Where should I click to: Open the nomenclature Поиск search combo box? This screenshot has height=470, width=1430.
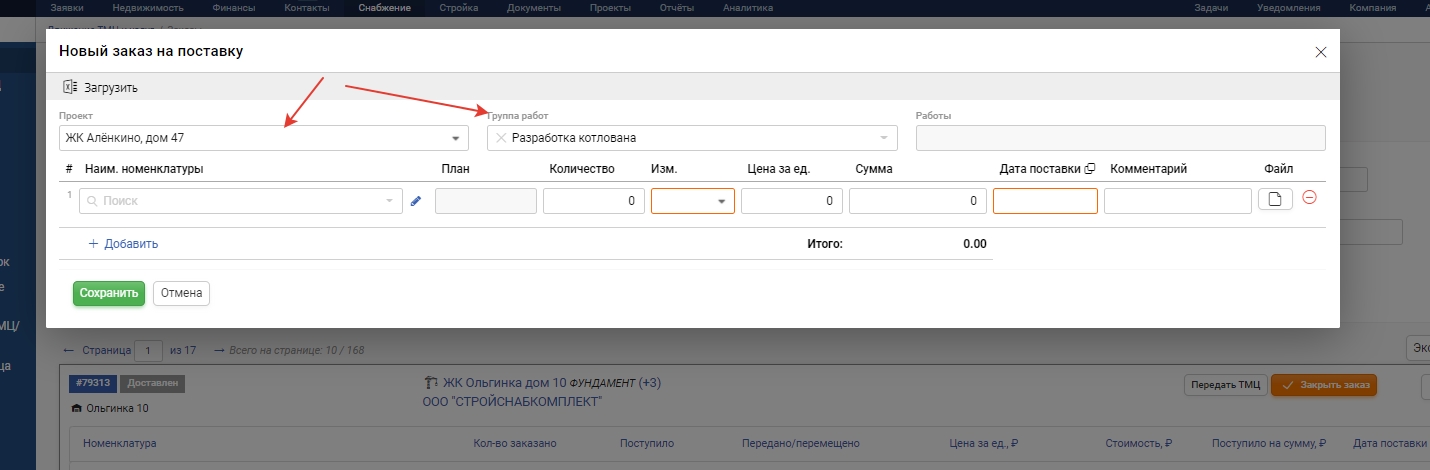[x=240, y=201]
